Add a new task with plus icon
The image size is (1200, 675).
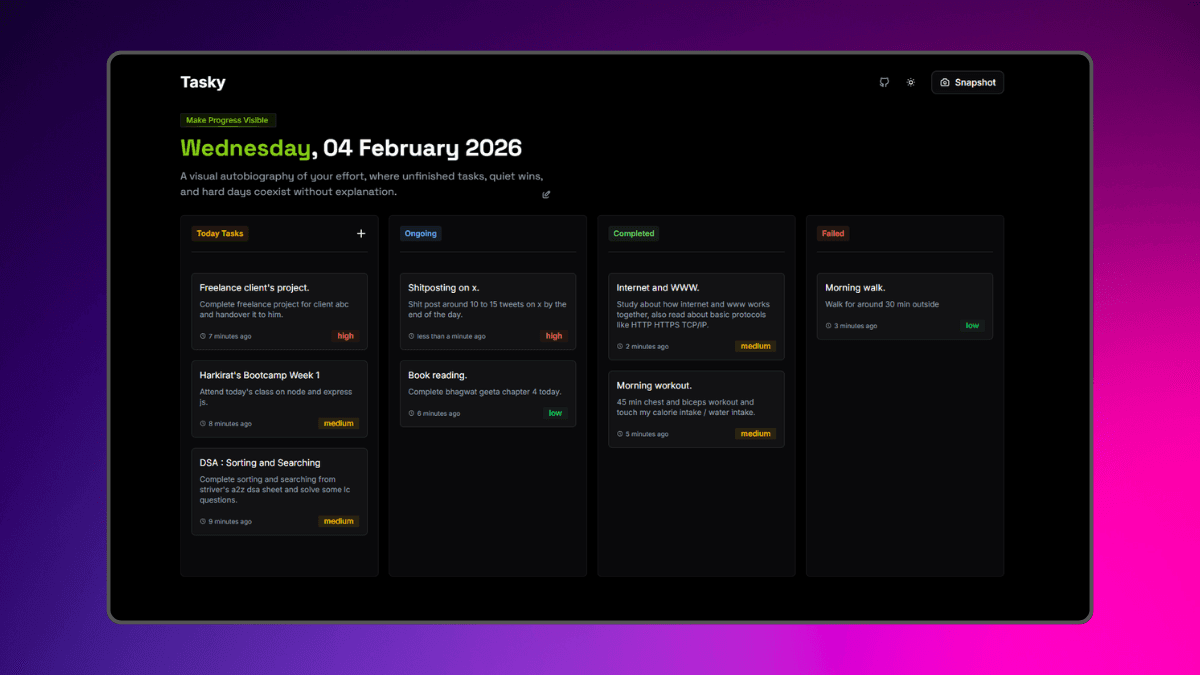[361, 234]
